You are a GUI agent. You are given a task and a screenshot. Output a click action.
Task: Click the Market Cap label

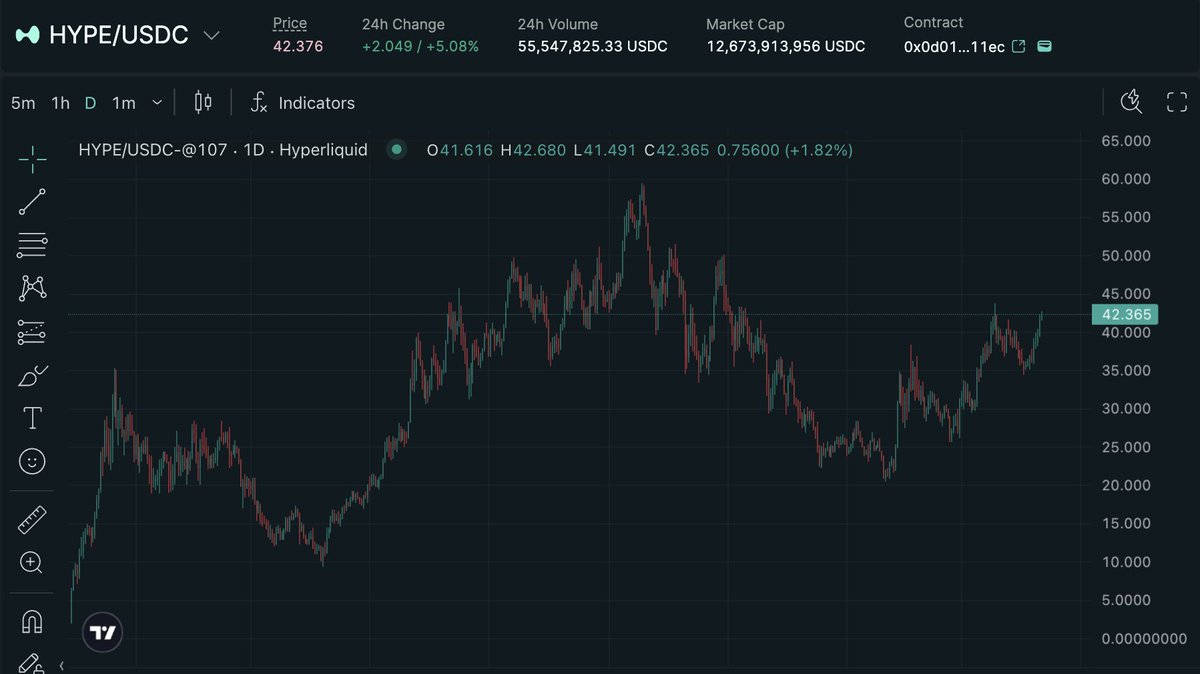pos(745,24)
